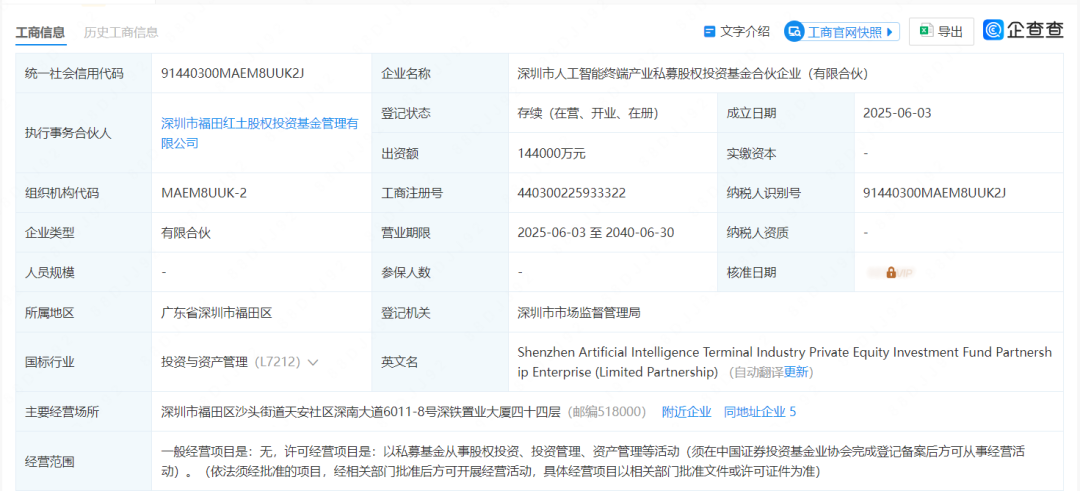This screenshot has height=491, width=1080.
Task: Click the 出资额 value 144000万元
Action: [x=551, y=153]
